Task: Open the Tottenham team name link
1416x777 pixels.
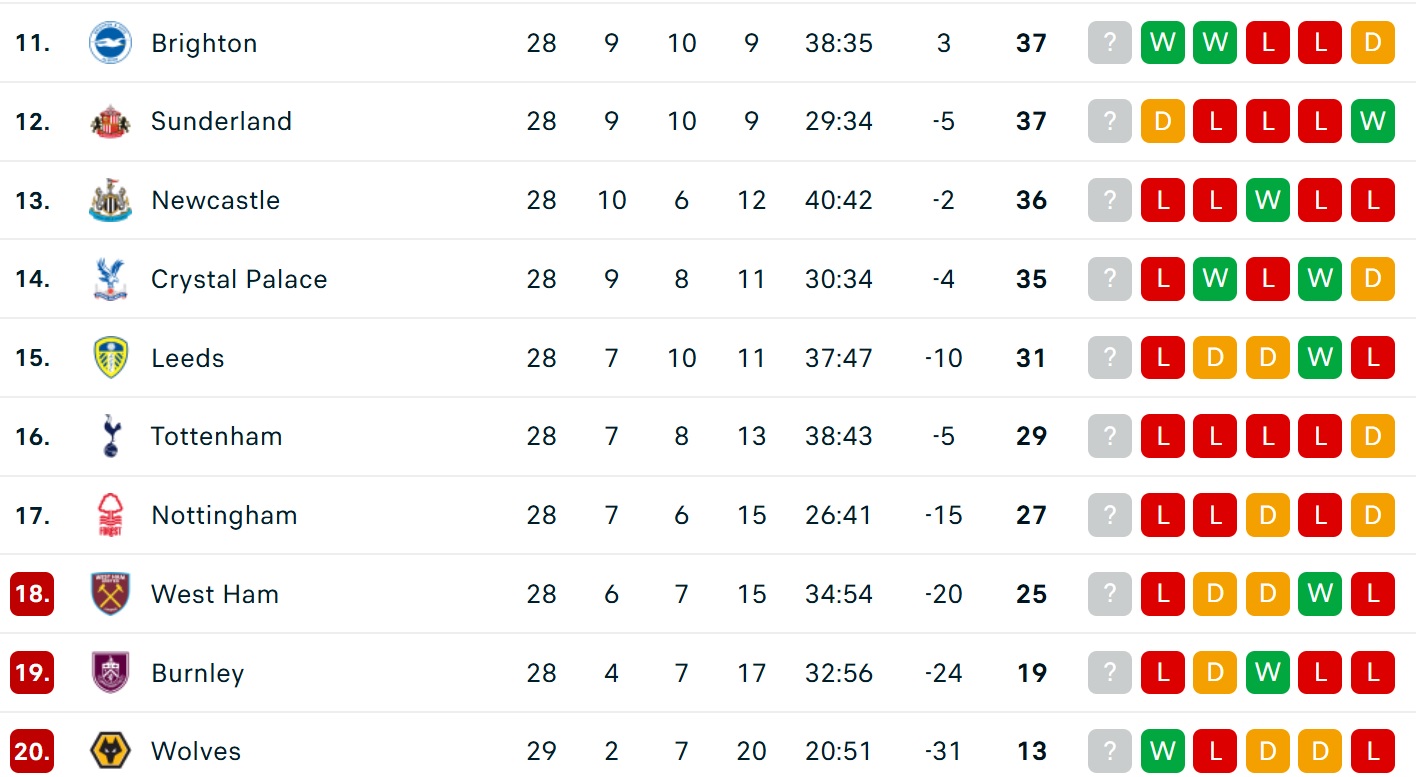Action: (216, 436)
